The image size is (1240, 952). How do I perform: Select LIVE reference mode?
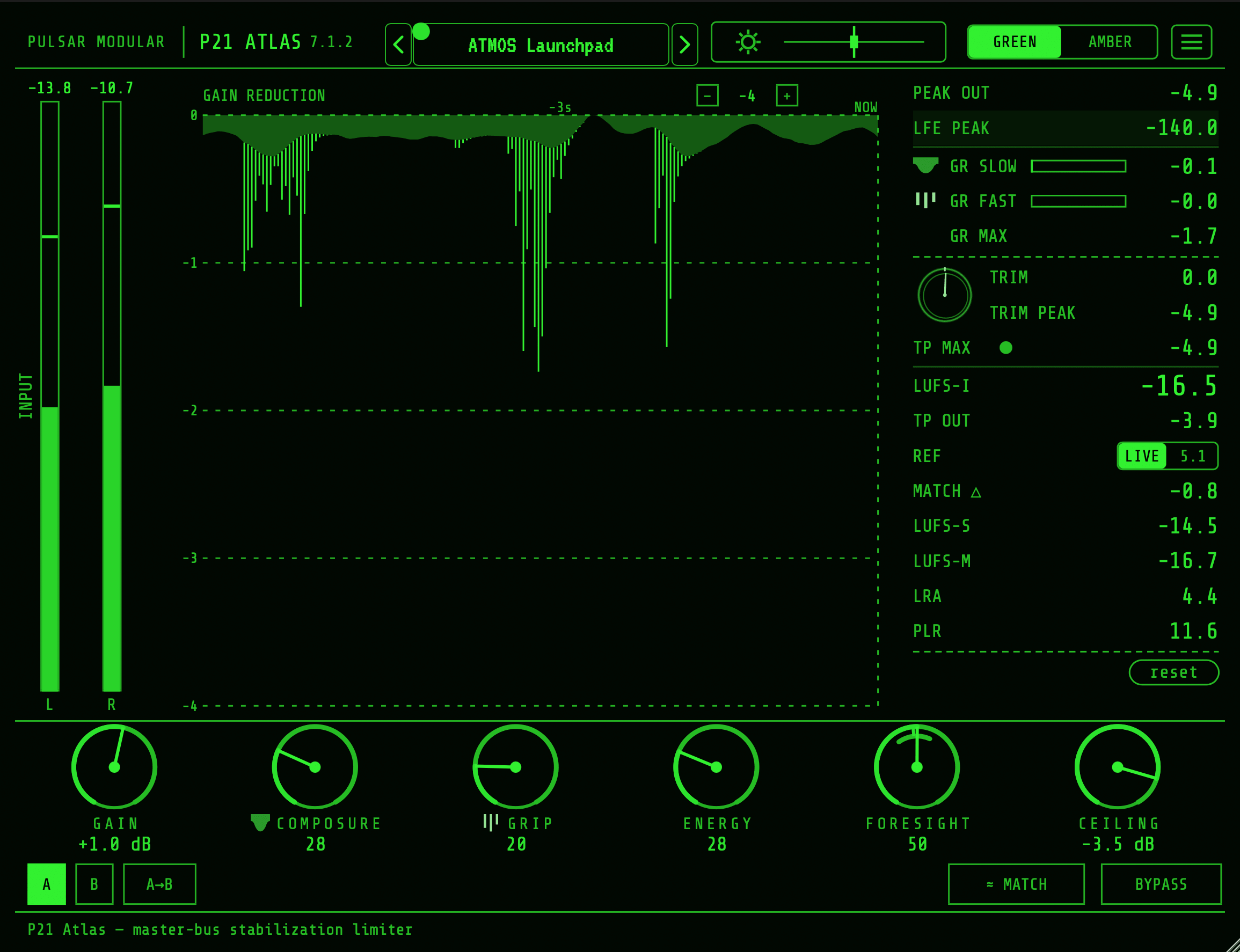(1142, 456)
